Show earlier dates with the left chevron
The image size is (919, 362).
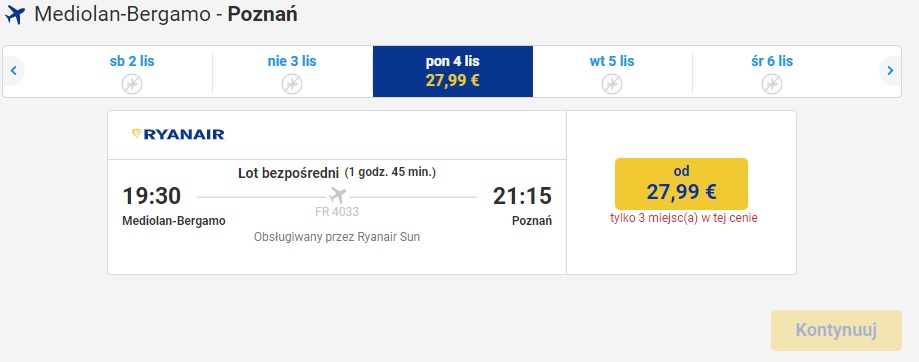tap(13, 71)
